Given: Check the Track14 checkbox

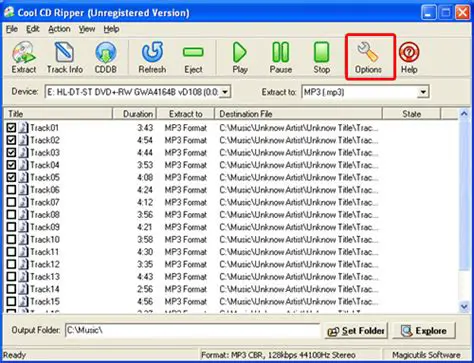Looking at the screenshot, I should coord(11,289).
